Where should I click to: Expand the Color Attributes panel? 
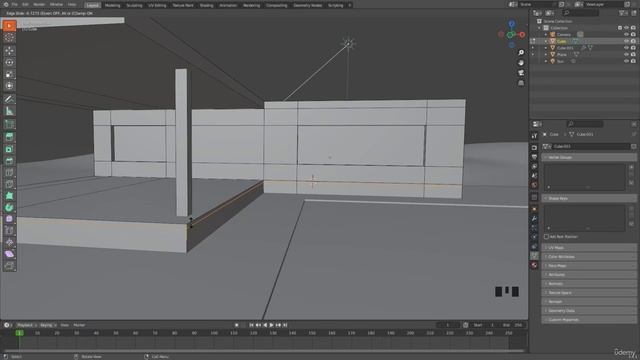tap(589, 257)
